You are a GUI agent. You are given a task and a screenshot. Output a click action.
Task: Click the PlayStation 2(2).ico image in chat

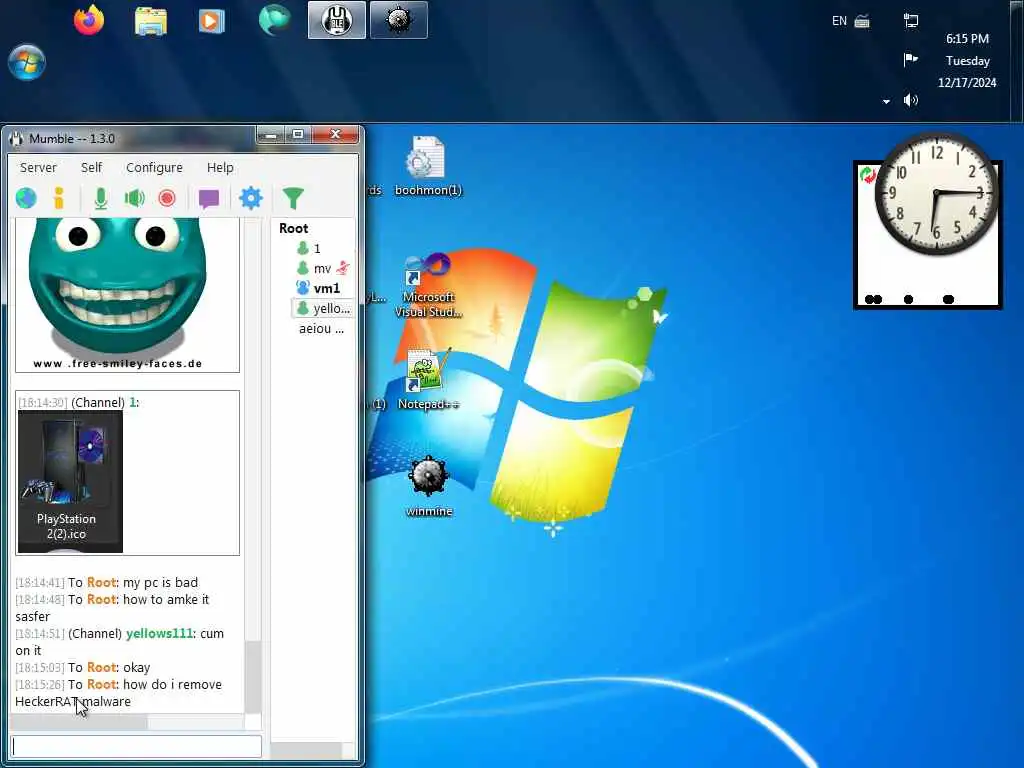70,481
